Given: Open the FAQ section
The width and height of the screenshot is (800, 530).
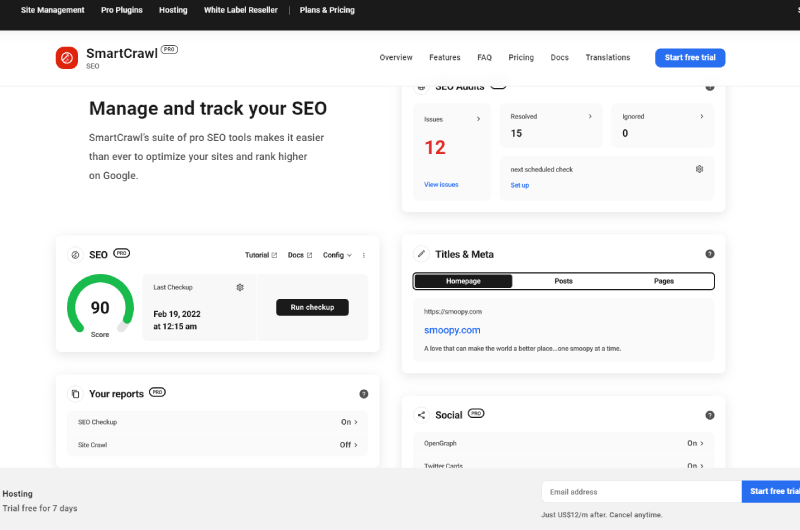Looking at the screenshot, I should (485, 57).
